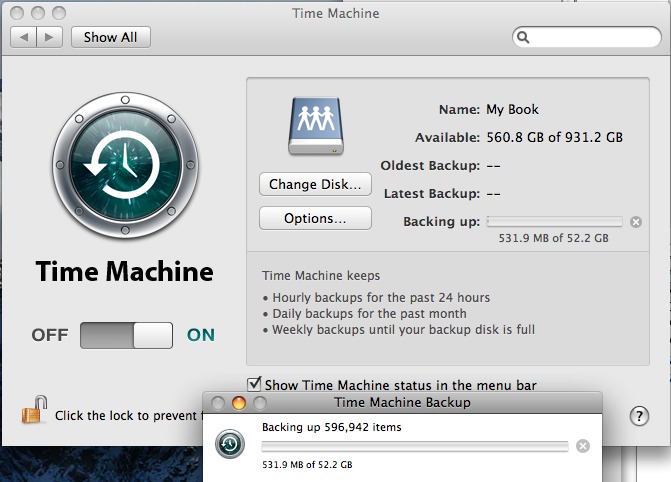The height and width of the screenshot is (482, 671).
Task: Click the ON label beside the switch
Action: pos(201,335)
